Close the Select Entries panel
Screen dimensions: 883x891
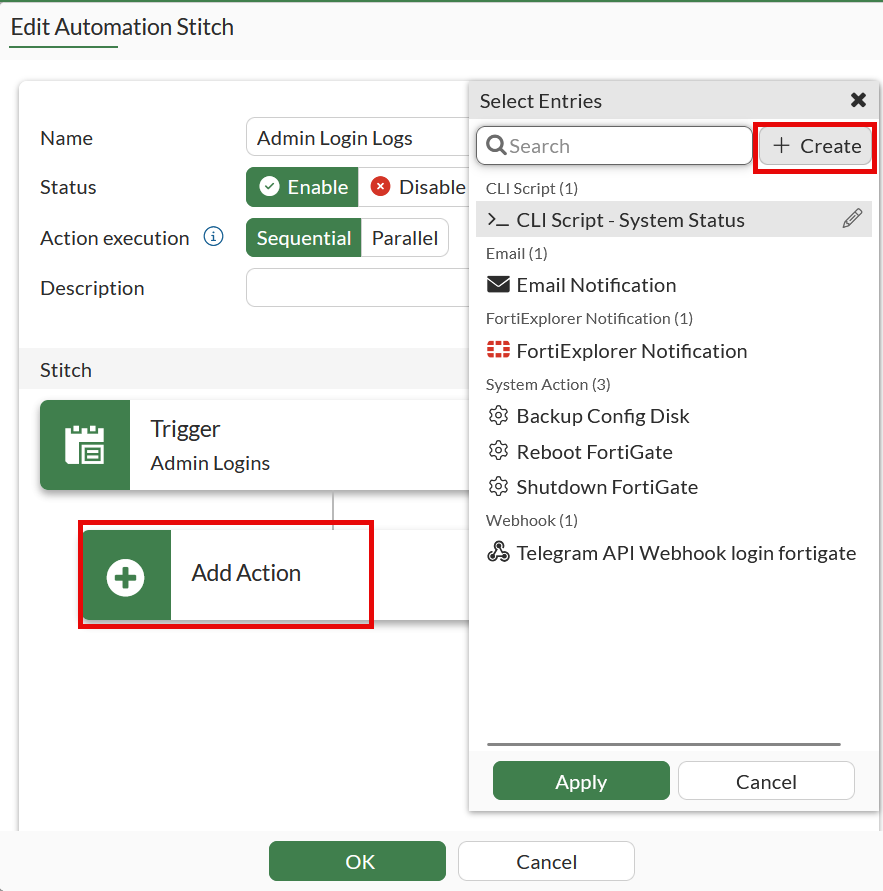858,100
